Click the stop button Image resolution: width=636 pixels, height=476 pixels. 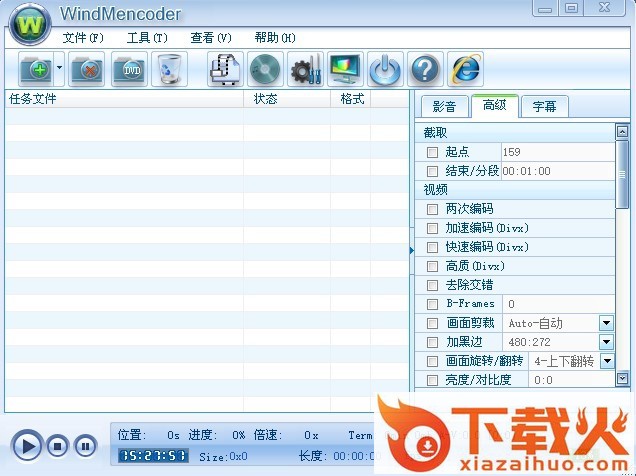pos(57,446)
